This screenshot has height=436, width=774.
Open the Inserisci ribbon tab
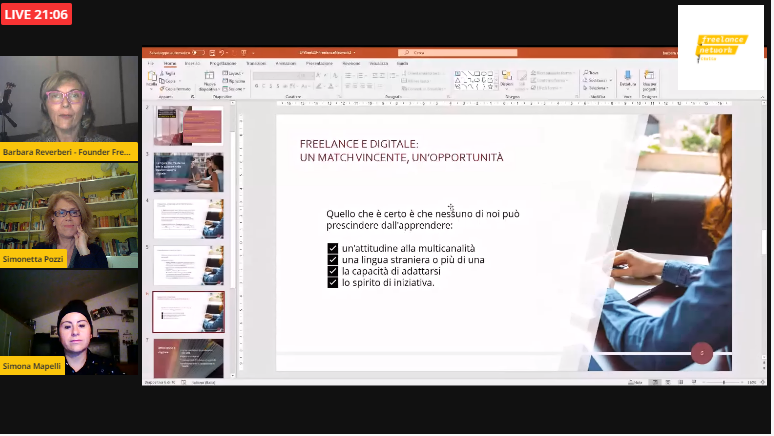pyautogui.click(x=193, y=64)
